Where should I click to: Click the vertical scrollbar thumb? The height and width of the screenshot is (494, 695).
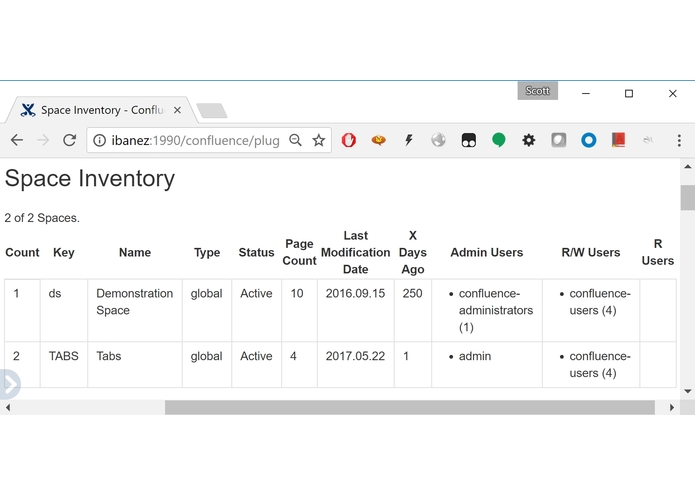pyautogui.click(x=687, y=198)
